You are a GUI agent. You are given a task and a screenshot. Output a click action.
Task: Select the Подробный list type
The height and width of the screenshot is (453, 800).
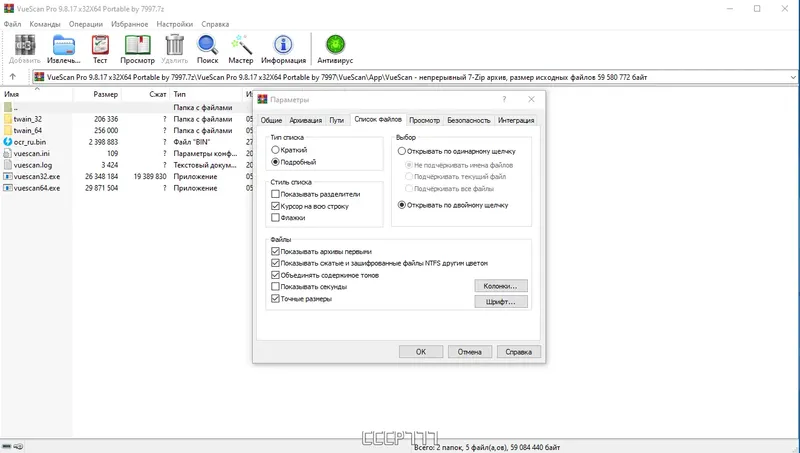[x=276, y=162]
